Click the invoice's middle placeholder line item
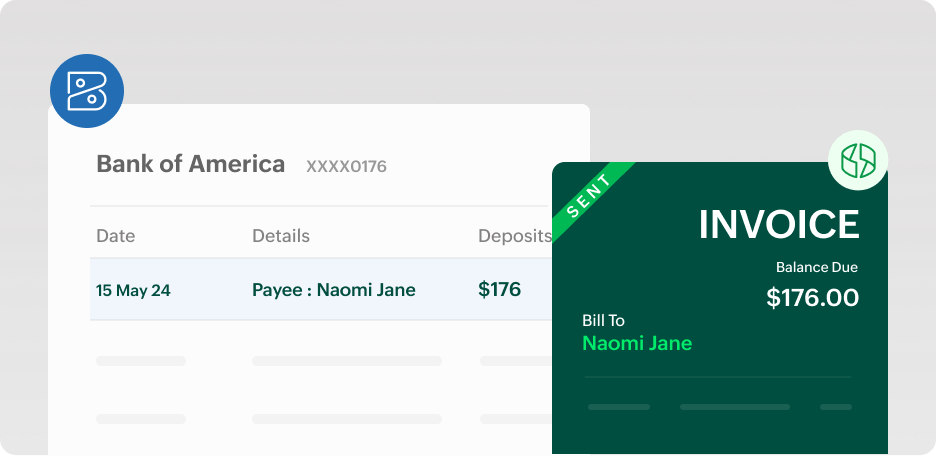Viewport: 936px width, 456px height. tap(734, 407)
